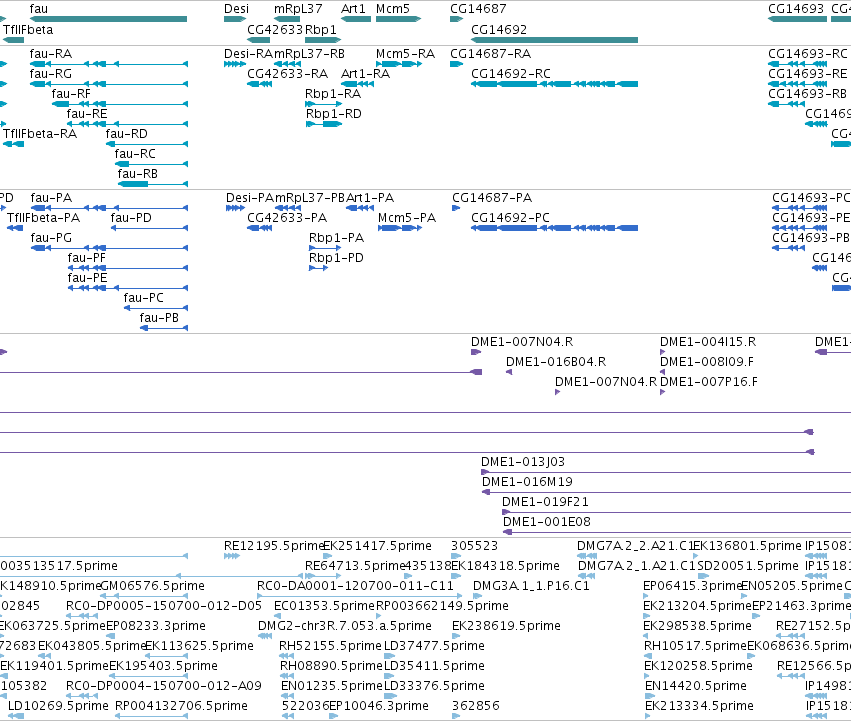This screenshot has height=721, width=851.
Task: Click the Rbp1-PD protein label
Action: pyautogui.click(x=336, y=258)
